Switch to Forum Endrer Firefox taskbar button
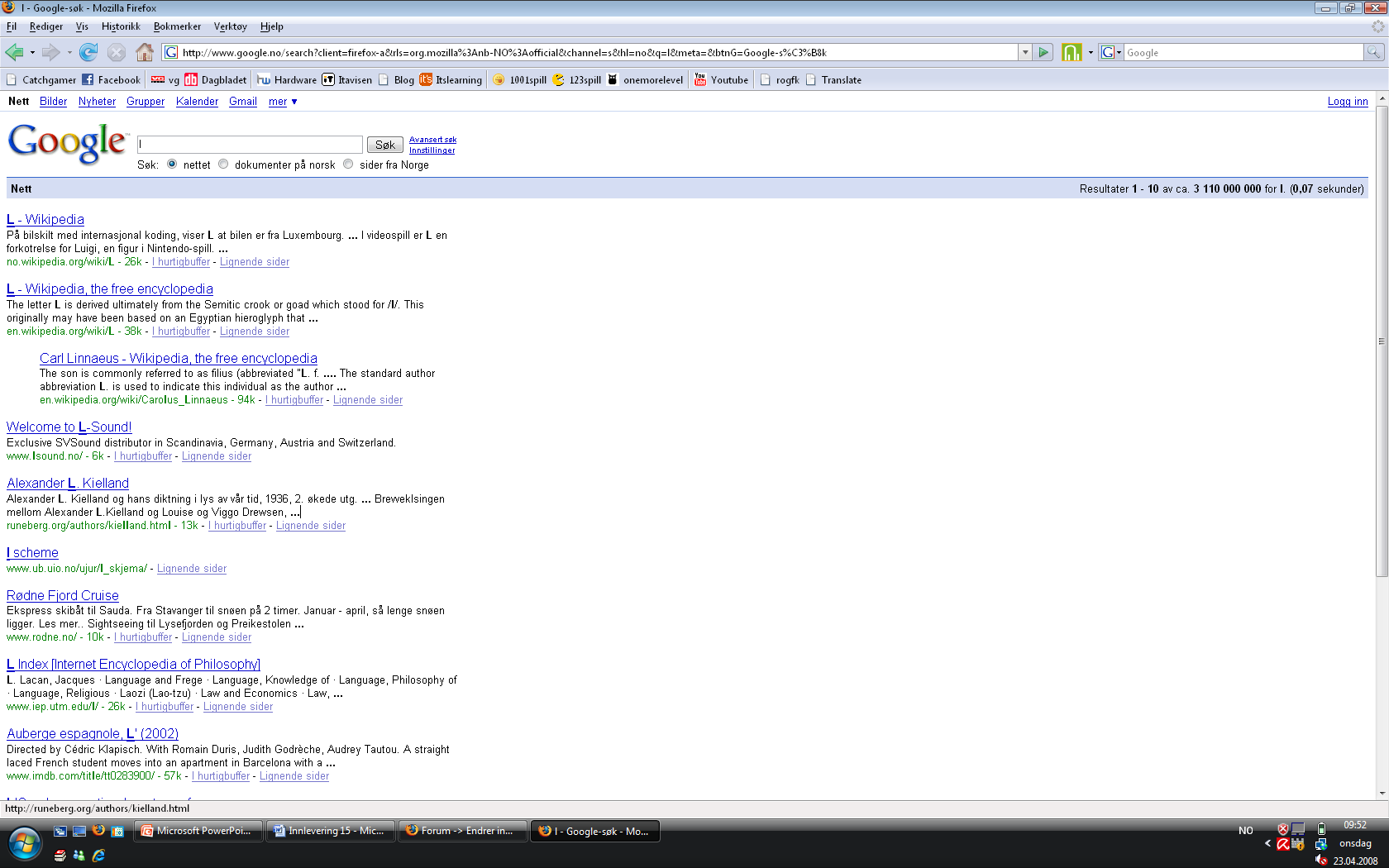Screen dimensions: 1389x868 coord(462,831)
